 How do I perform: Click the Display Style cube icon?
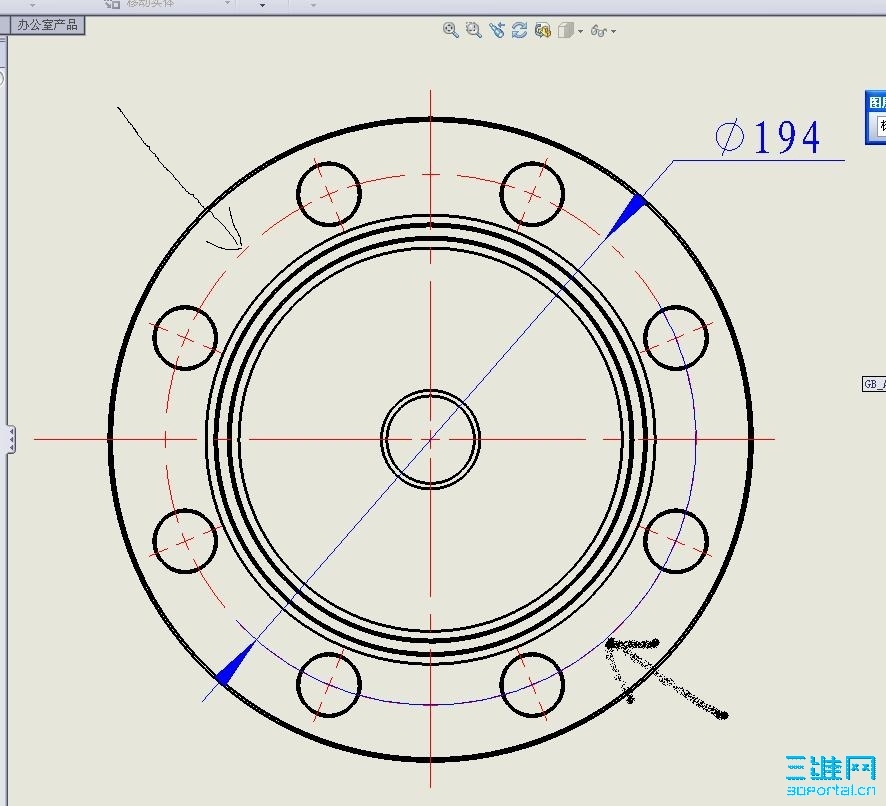pos(566,30)
